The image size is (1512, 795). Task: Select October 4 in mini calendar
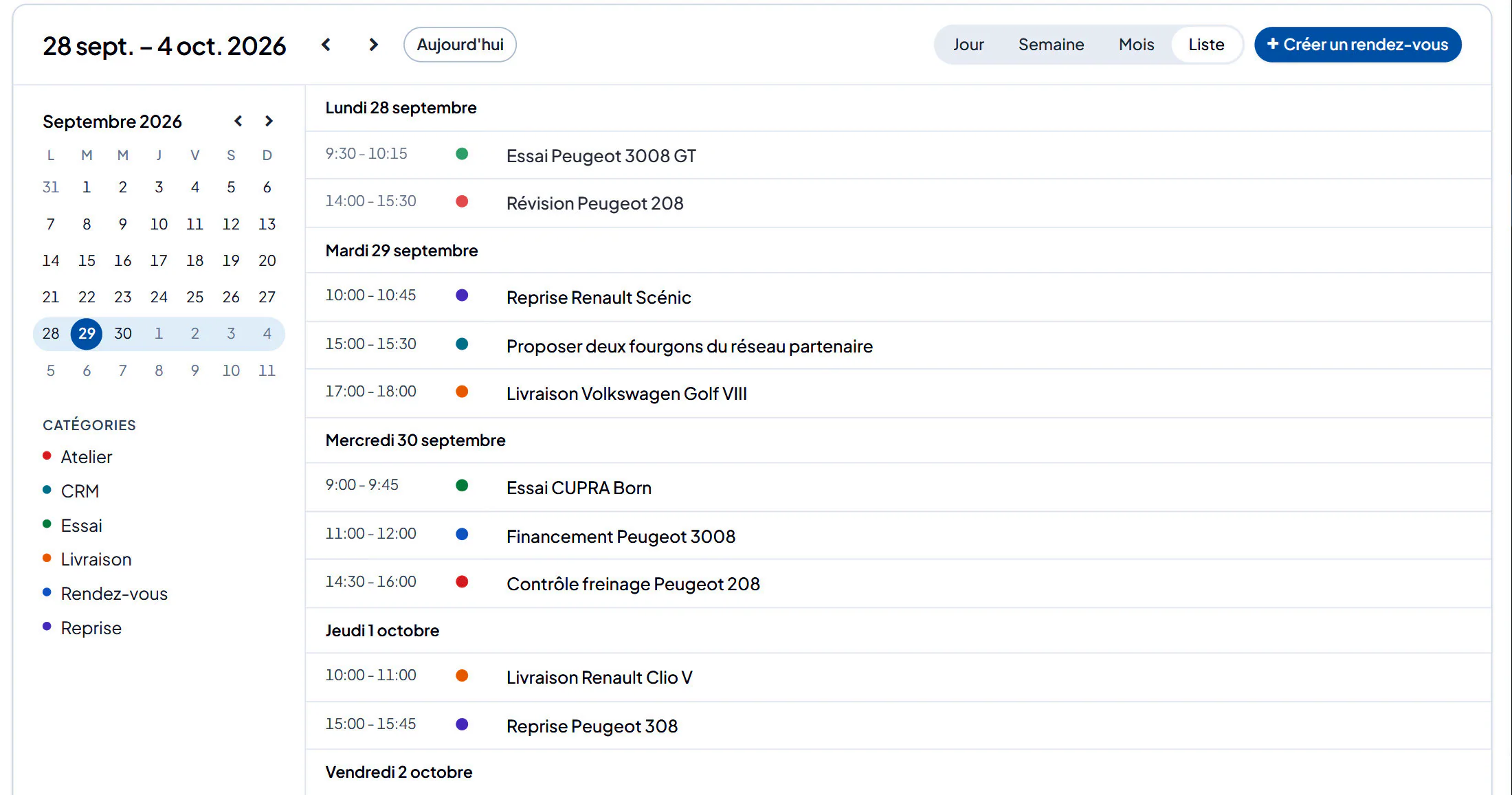tap(267, 334)
